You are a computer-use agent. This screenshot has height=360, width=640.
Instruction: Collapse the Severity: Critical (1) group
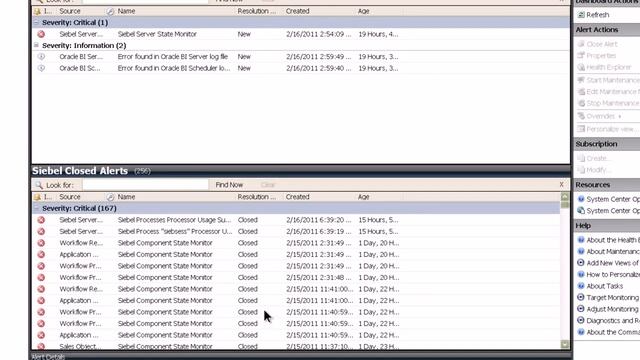click(36, 22)
